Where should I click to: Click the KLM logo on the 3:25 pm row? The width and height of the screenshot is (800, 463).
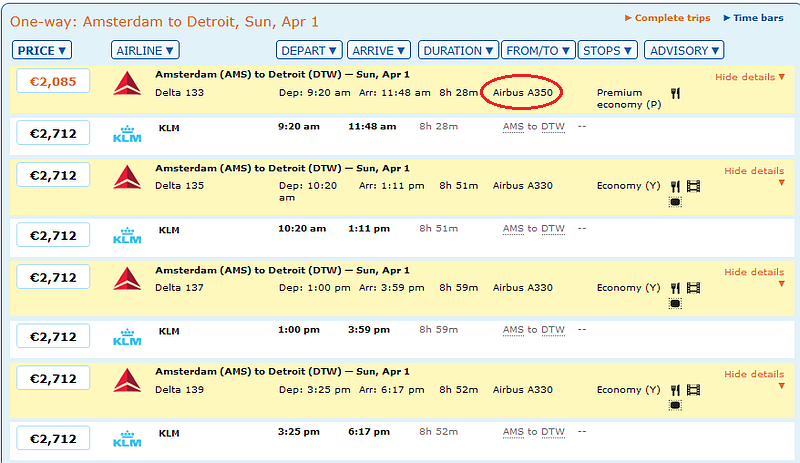point(127,439)
